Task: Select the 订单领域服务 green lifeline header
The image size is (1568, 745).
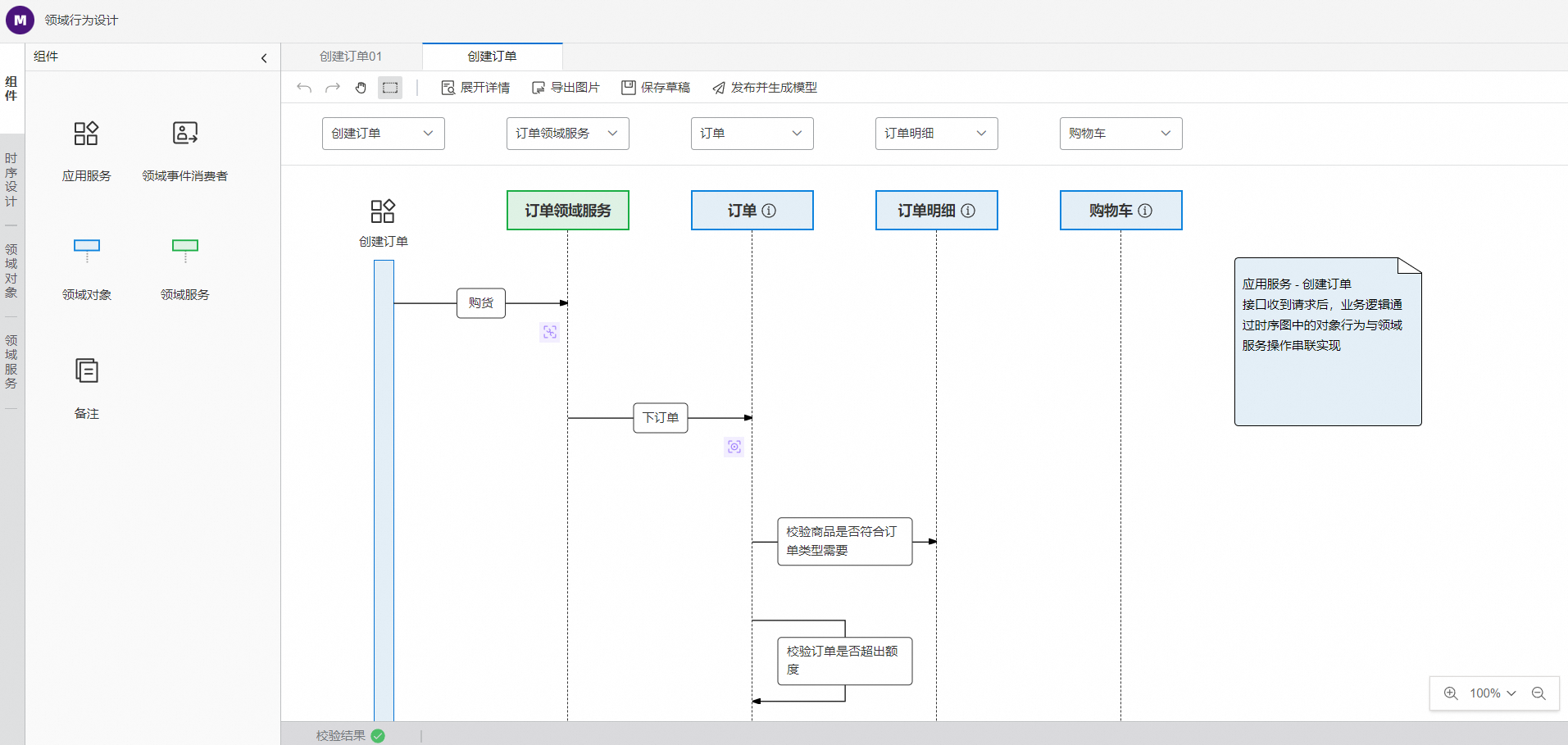Action: [568, 211]
